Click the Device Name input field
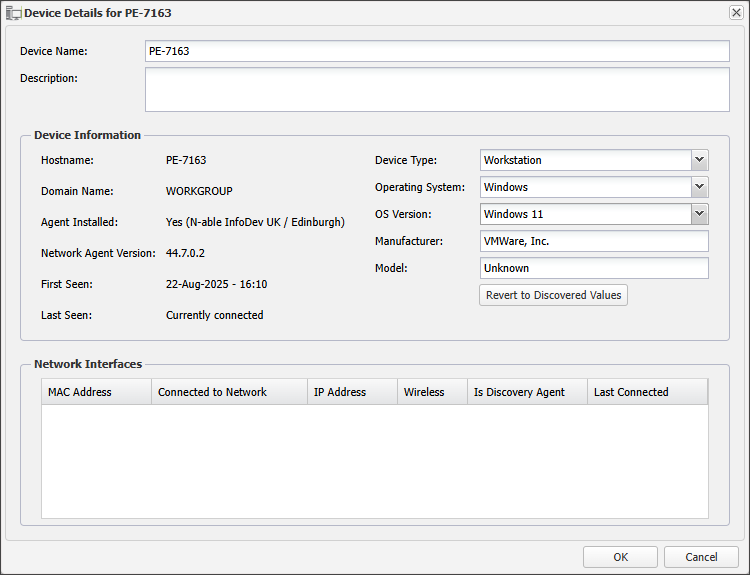 click(x=437, y=51)
